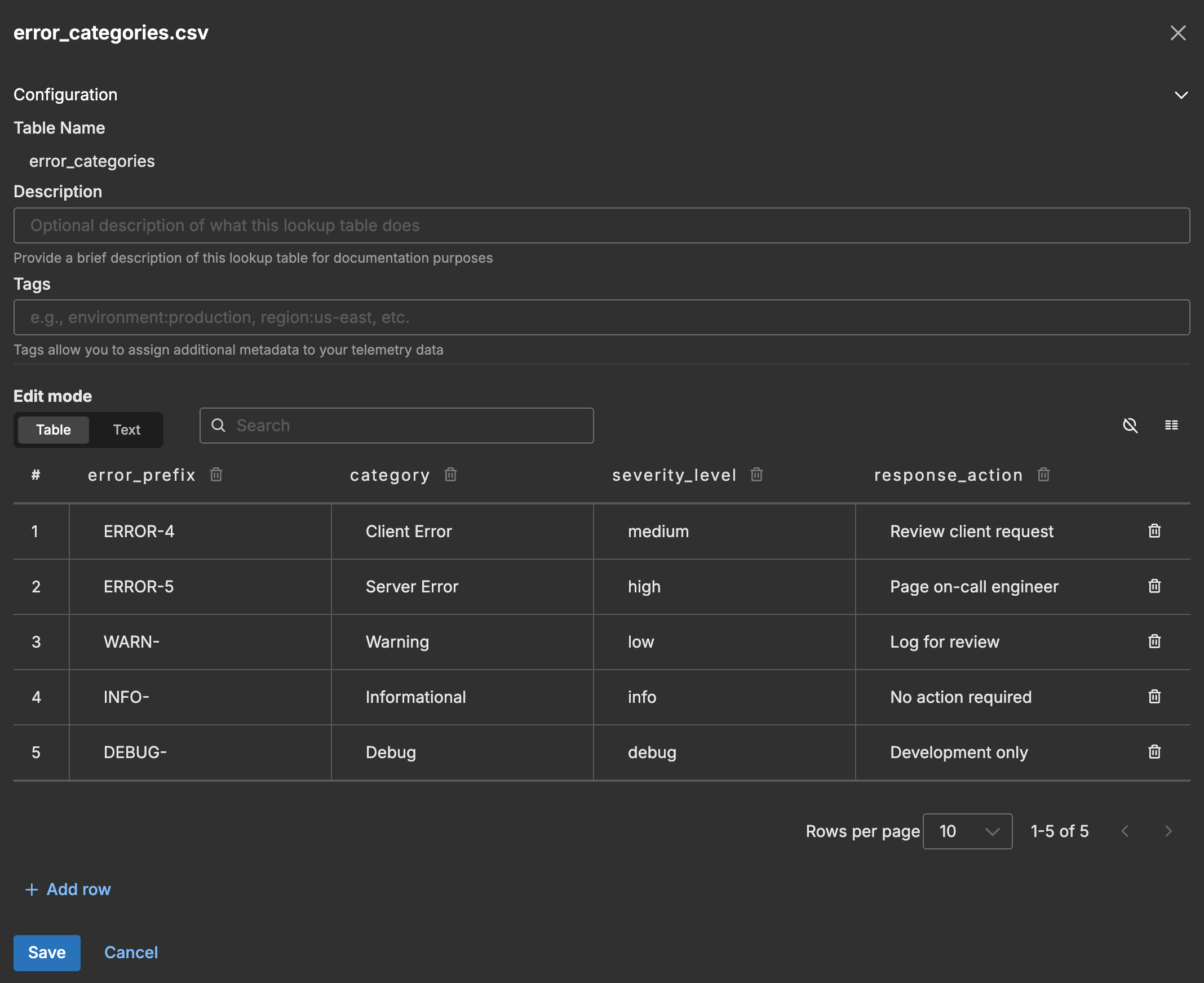Delete the severity_level column via its trash icon
The image size is (1204, 983).
point(756,475)
